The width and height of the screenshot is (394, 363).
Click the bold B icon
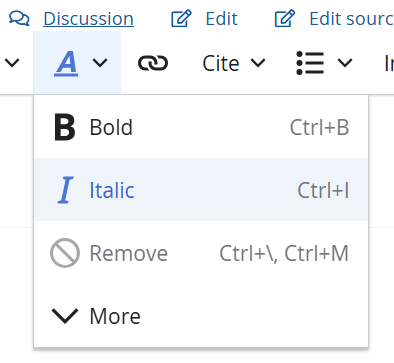click(65, 127)
